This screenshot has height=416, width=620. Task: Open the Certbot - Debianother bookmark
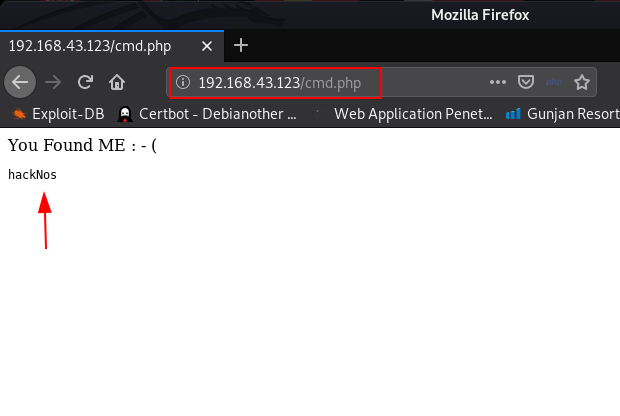207,114
